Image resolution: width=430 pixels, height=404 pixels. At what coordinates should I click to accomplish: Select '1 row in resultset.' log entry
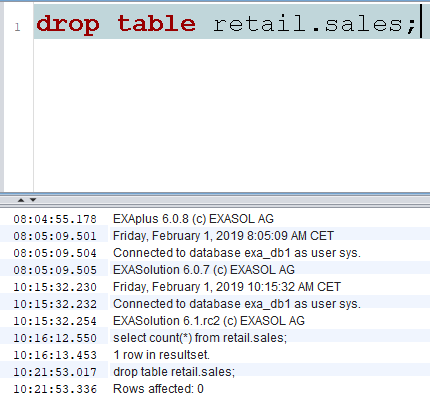162,355
